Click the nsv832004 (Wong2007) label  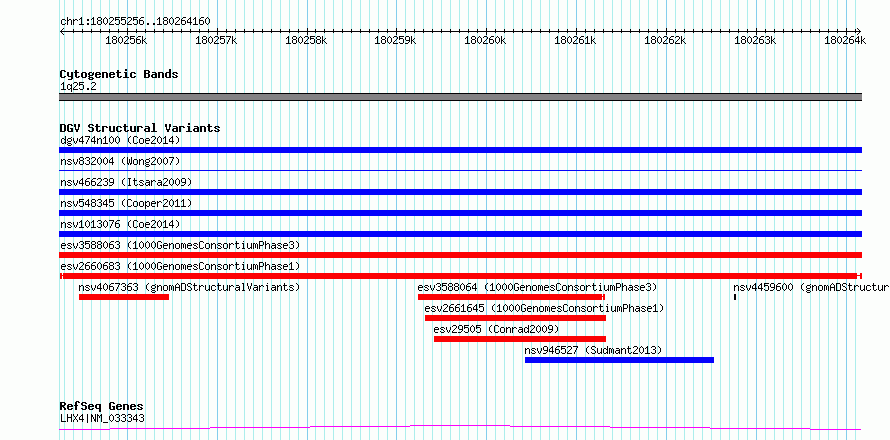click(120, 161)
